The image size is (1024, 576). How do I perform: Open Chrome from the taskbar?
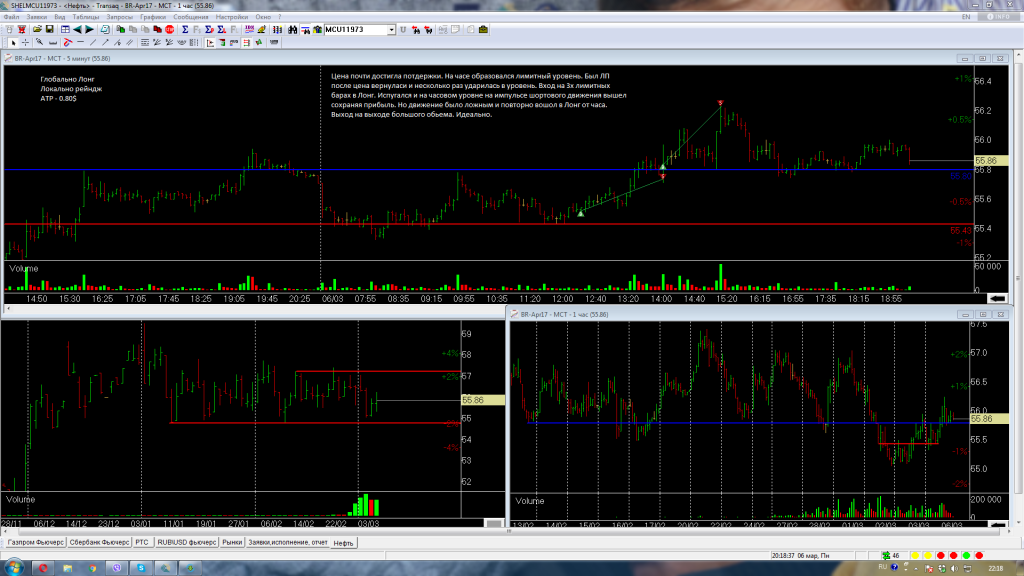(x=92, y=568)
